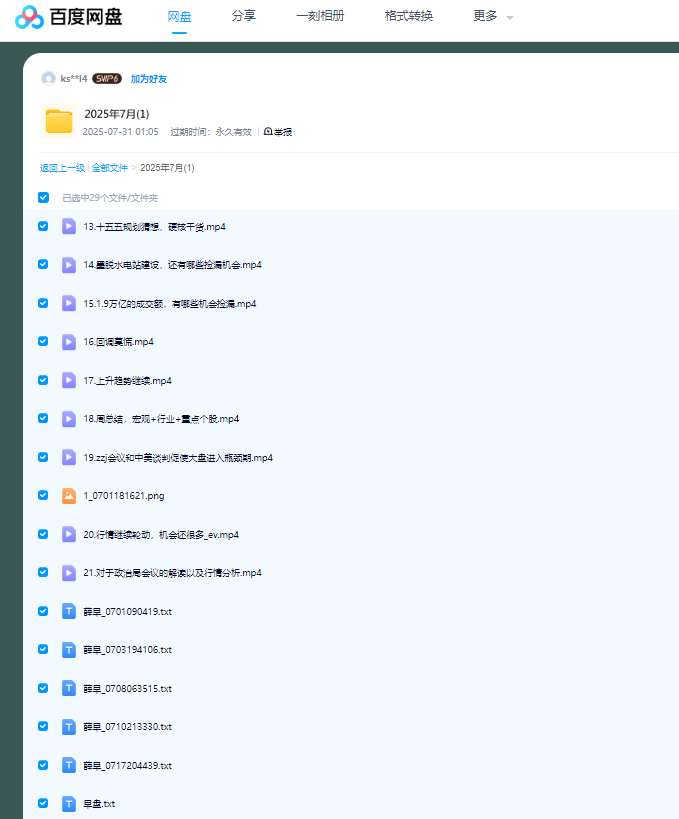Click text icon of 薛早_0703194106.txt
Image resolution: width=679 pixels, height=819 pixels.
coord(69,650)
